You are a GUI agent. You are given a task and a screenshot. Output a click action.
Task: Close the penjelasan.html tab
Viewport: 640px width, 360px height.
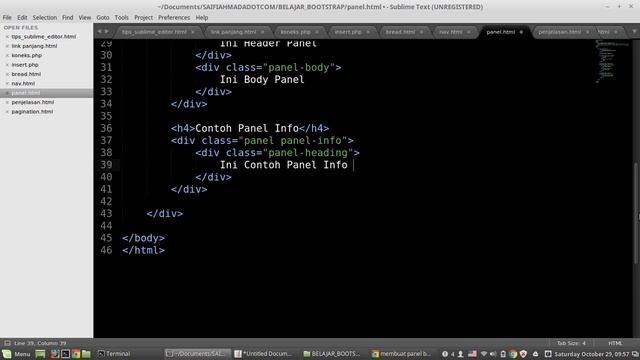tap(588, 32)
